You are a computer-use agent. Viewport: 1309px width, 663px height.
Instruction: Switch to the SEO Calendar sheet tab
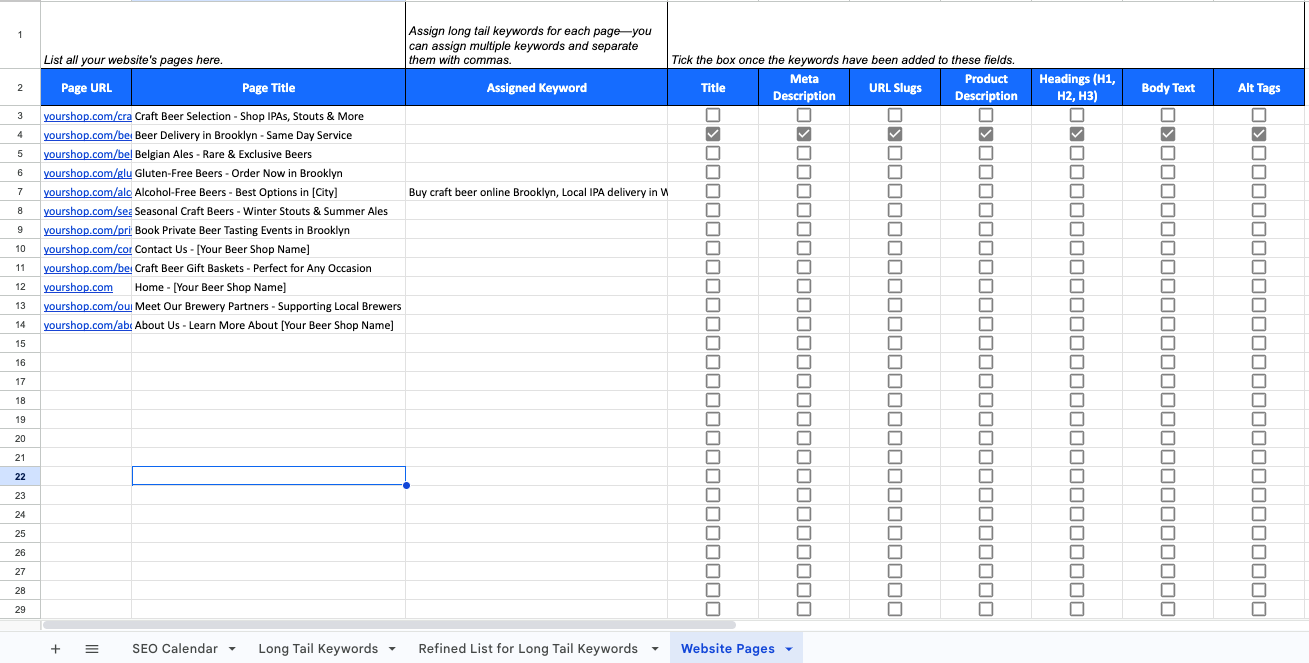click(x=174, y=649)
